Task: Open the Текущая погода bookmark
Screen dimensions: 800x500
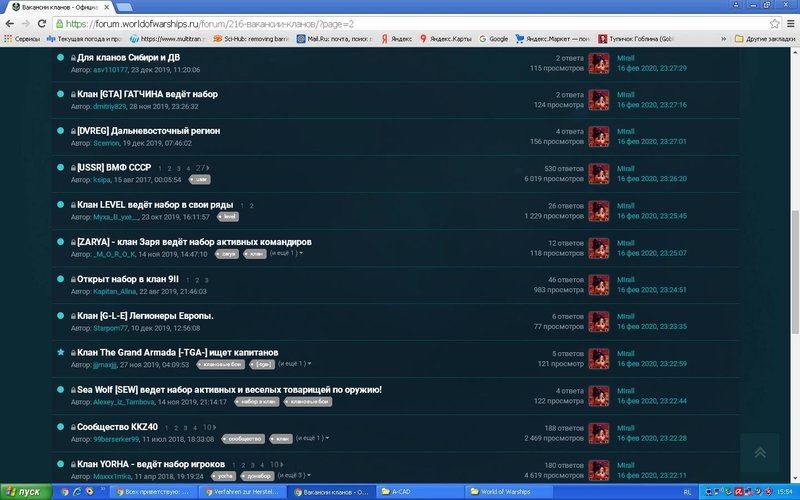Action: pos(84,39)
